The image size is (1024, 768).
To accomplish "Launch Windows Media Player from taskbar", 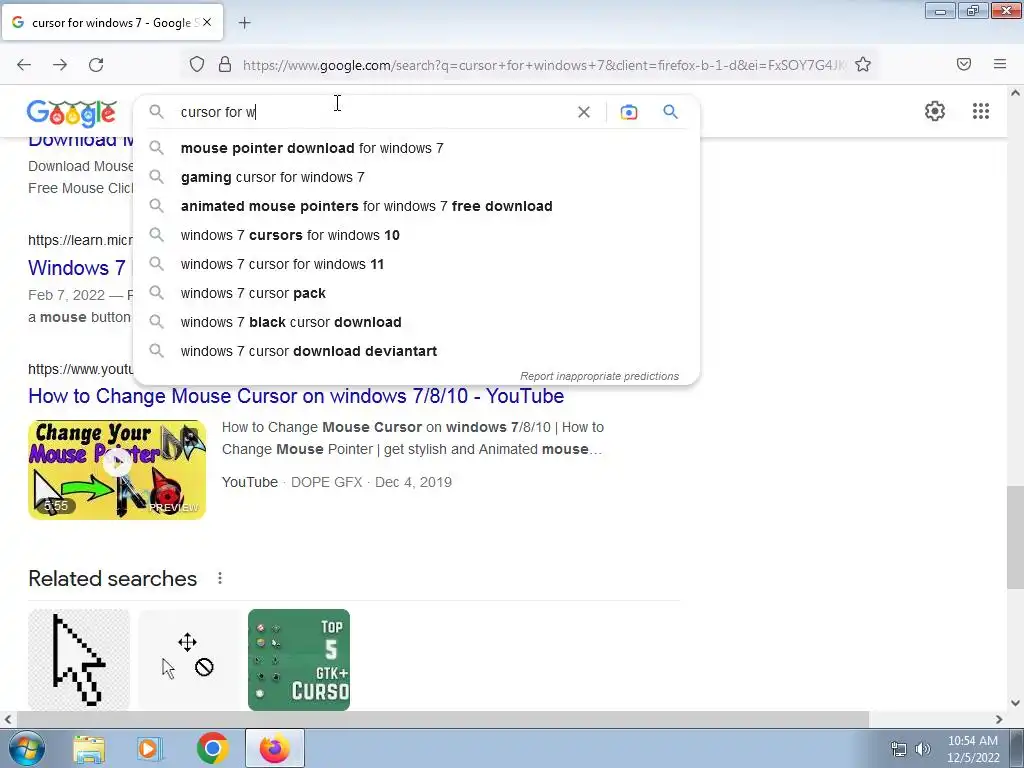I will coord(149,749).
